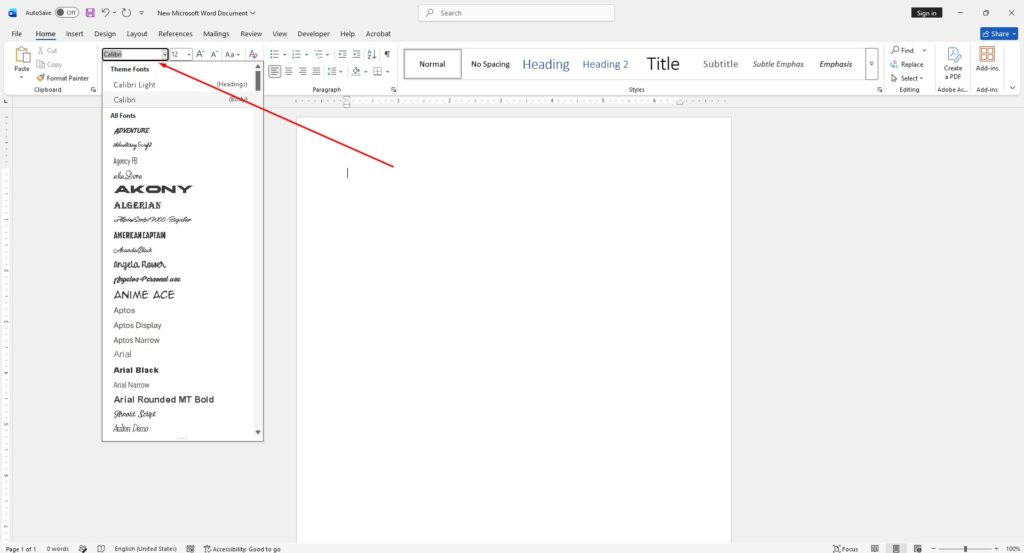
Task: Open the line spacing options
Action: point(332,71)
